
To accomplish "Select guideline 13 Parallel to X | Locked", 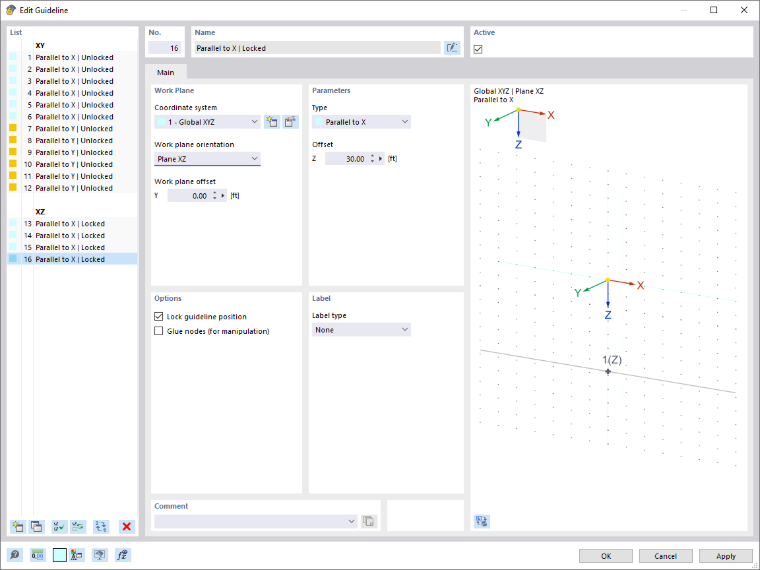I will click(72, 223).
